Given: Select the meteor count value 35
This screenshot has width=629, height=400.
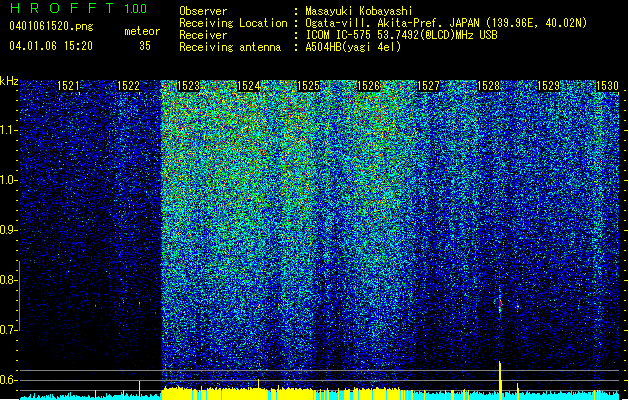Looking at the screenshot, I should pos(145,46).
